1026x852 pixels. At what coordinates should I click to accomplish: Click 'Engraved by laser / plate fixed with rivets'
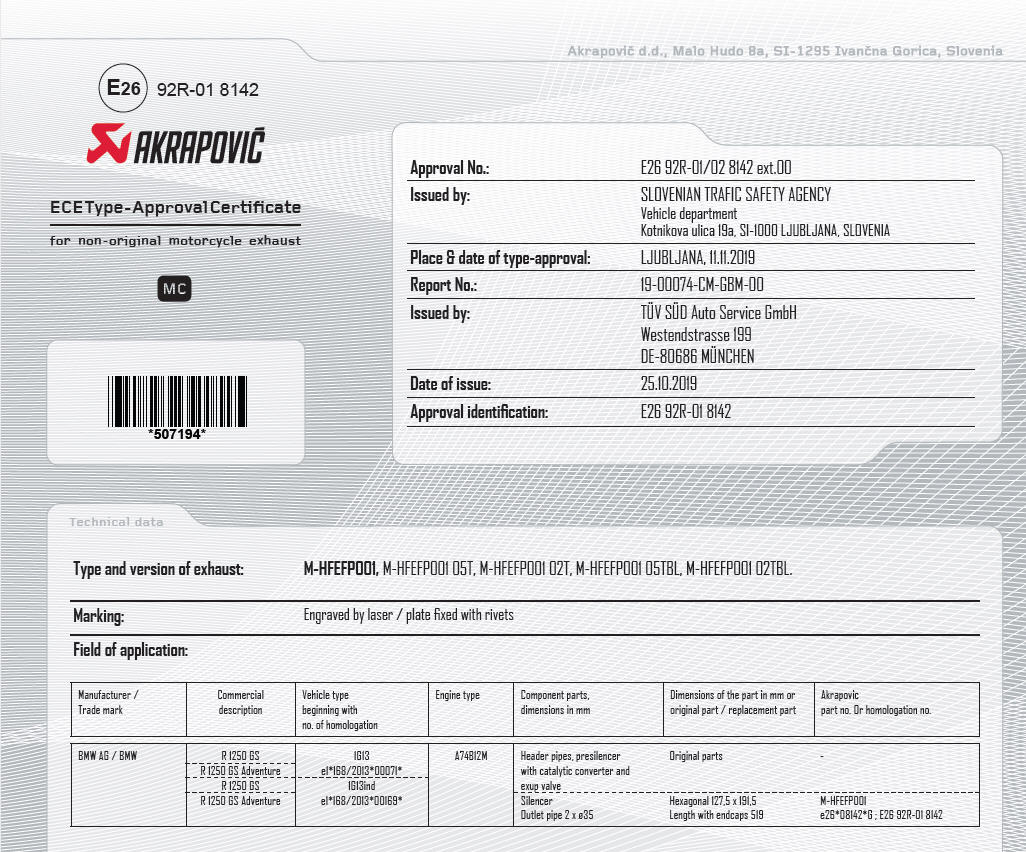(408, 614)
